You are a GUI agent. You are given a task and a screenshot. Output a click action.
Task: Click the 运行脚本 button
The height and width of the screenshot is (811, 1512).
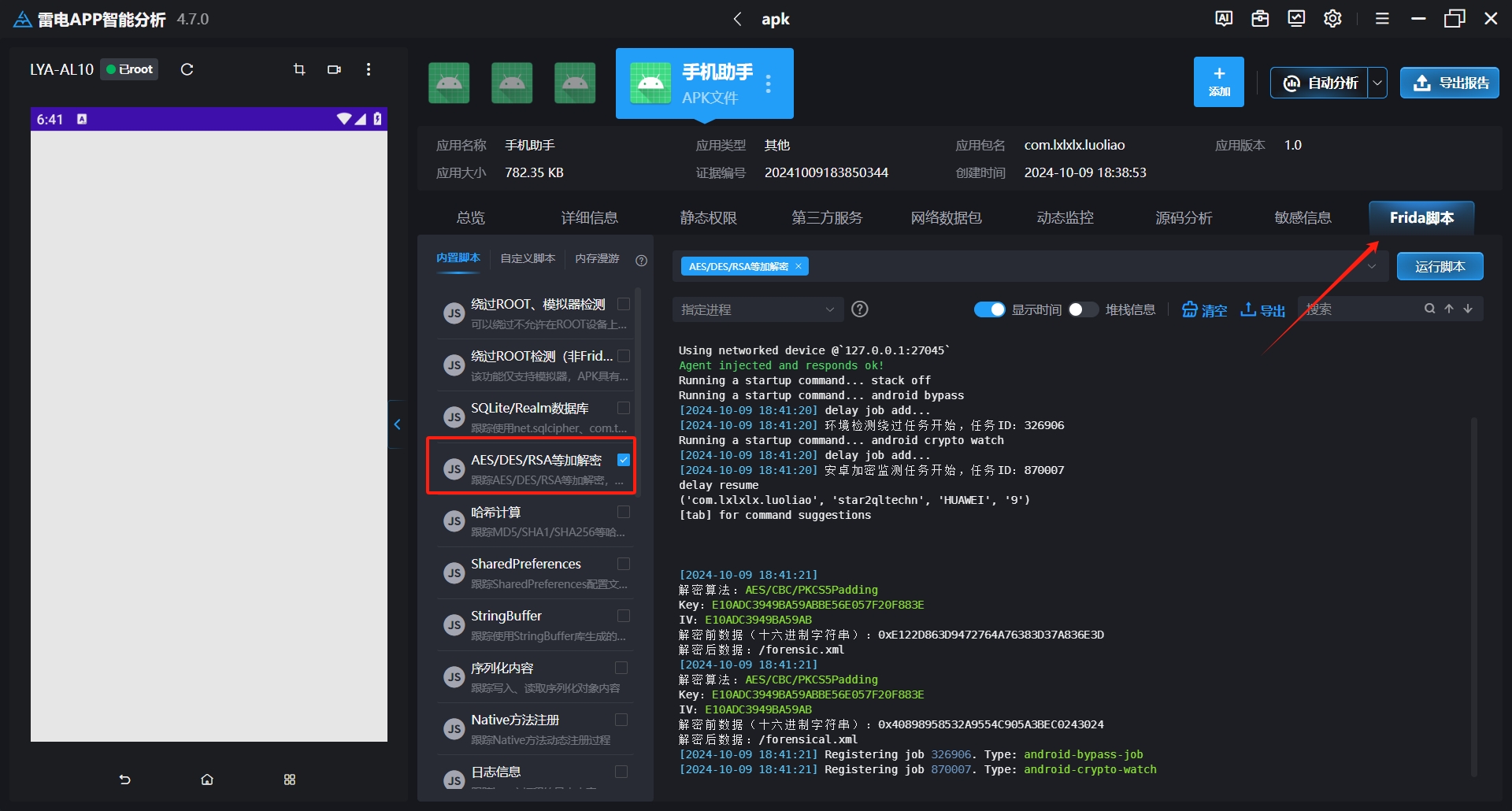tap(1440, 266)
